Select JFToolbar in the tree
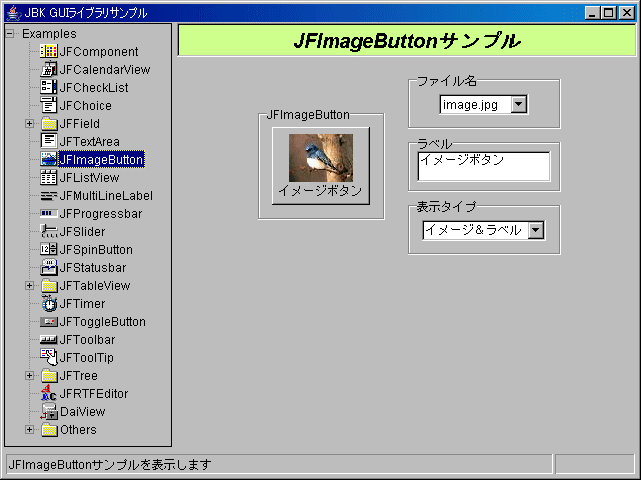This screenshot has height=480, width=641. [87, 339]
